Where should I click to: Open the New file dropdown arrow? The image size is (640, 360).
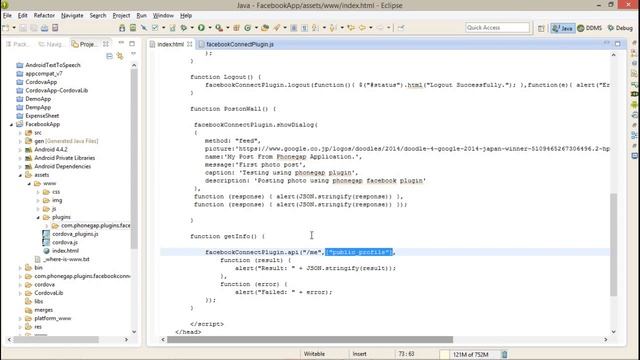pos(14,28)
